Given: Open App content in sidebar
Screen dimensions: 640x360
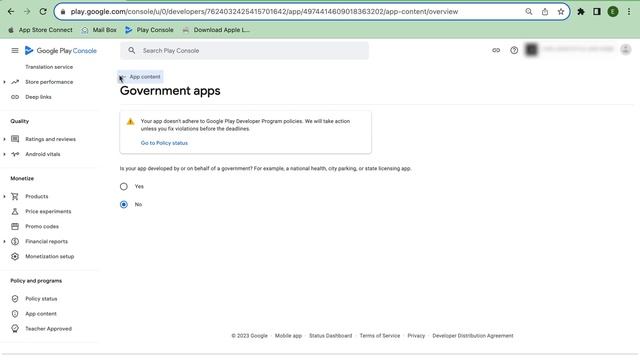Looking at the screenshot, I should point(41,314).
